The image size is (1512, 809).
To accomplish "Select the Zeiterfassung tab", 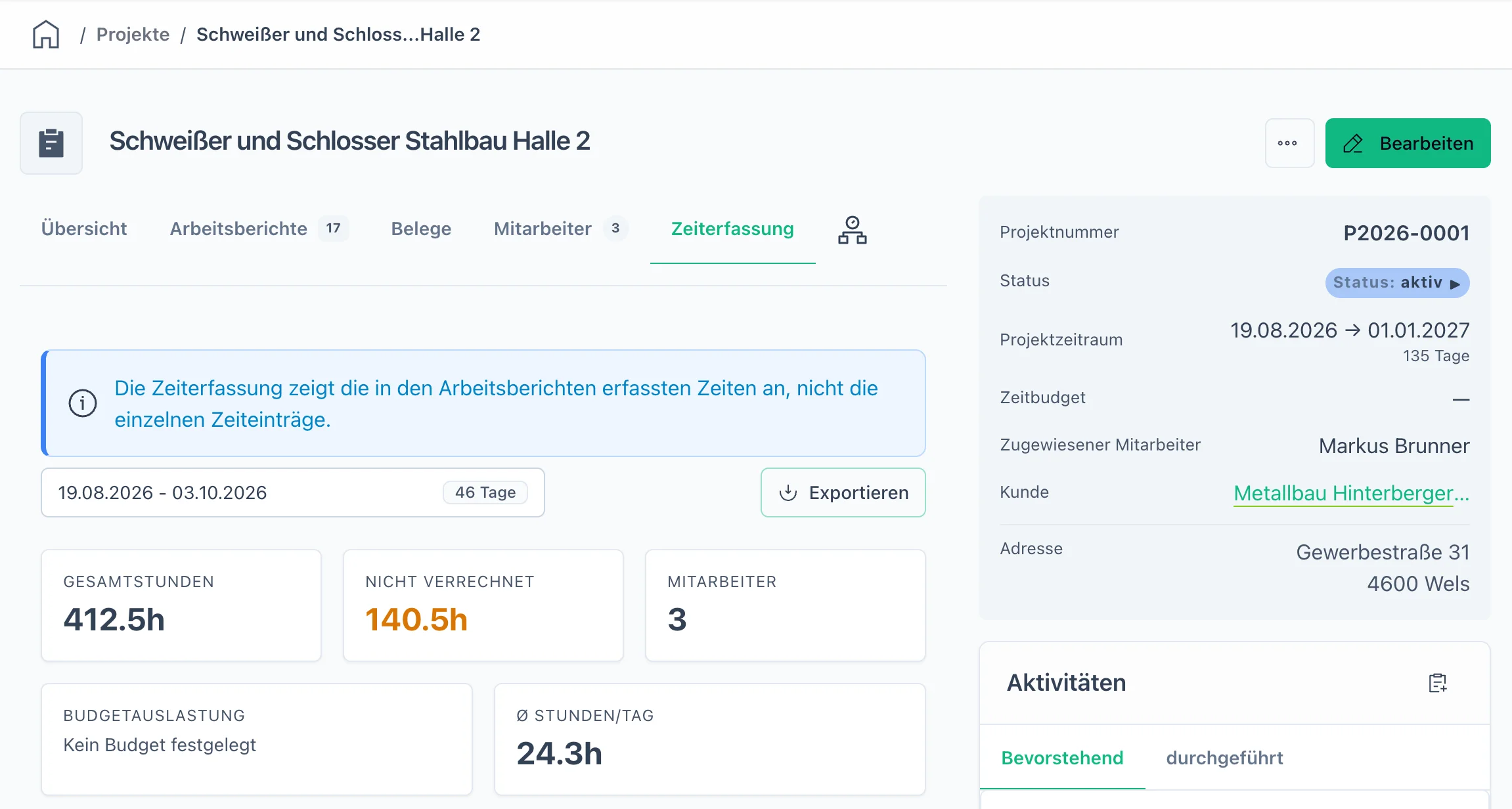I will 732,229.
